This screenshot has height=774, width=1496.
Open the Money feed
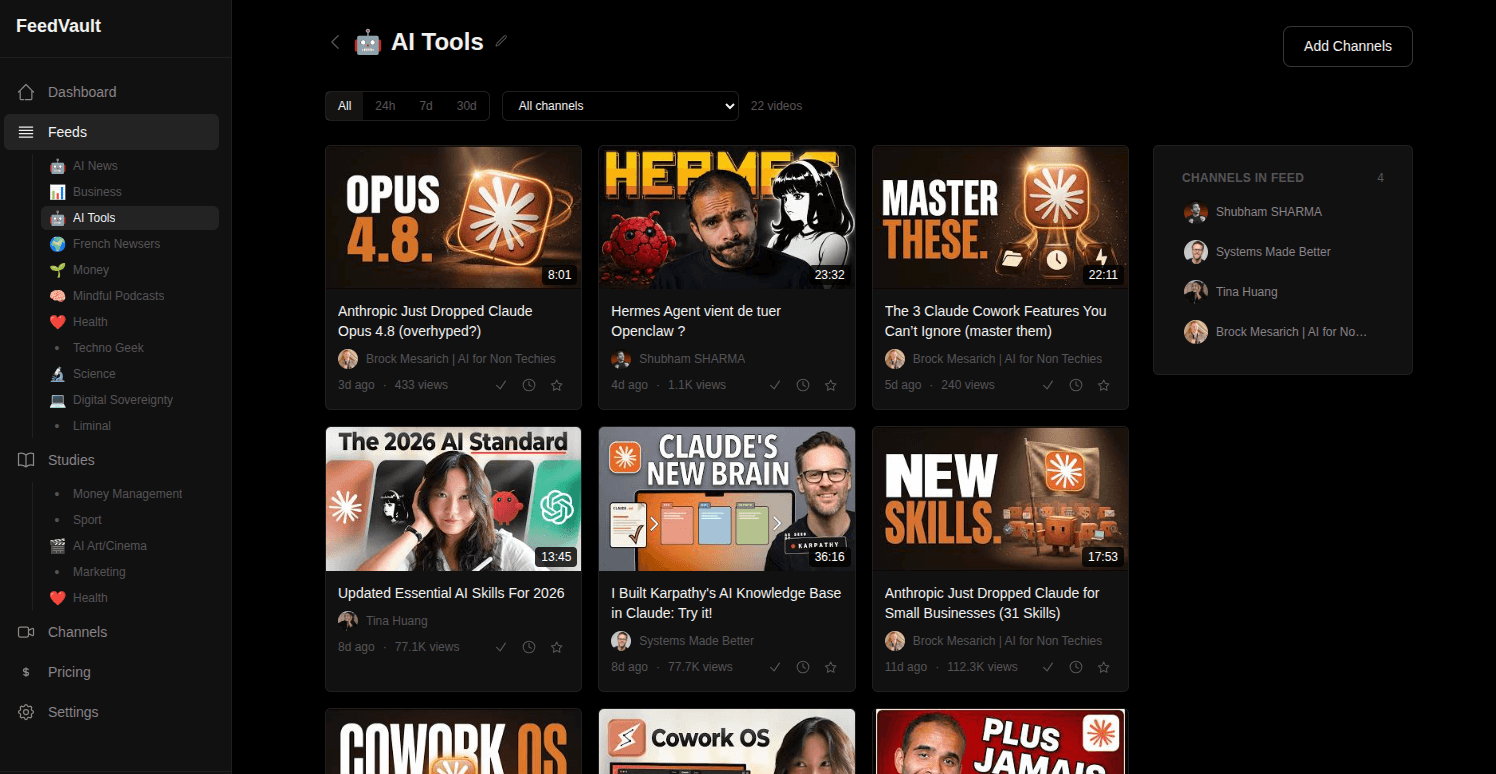click(x=130, y=270)
